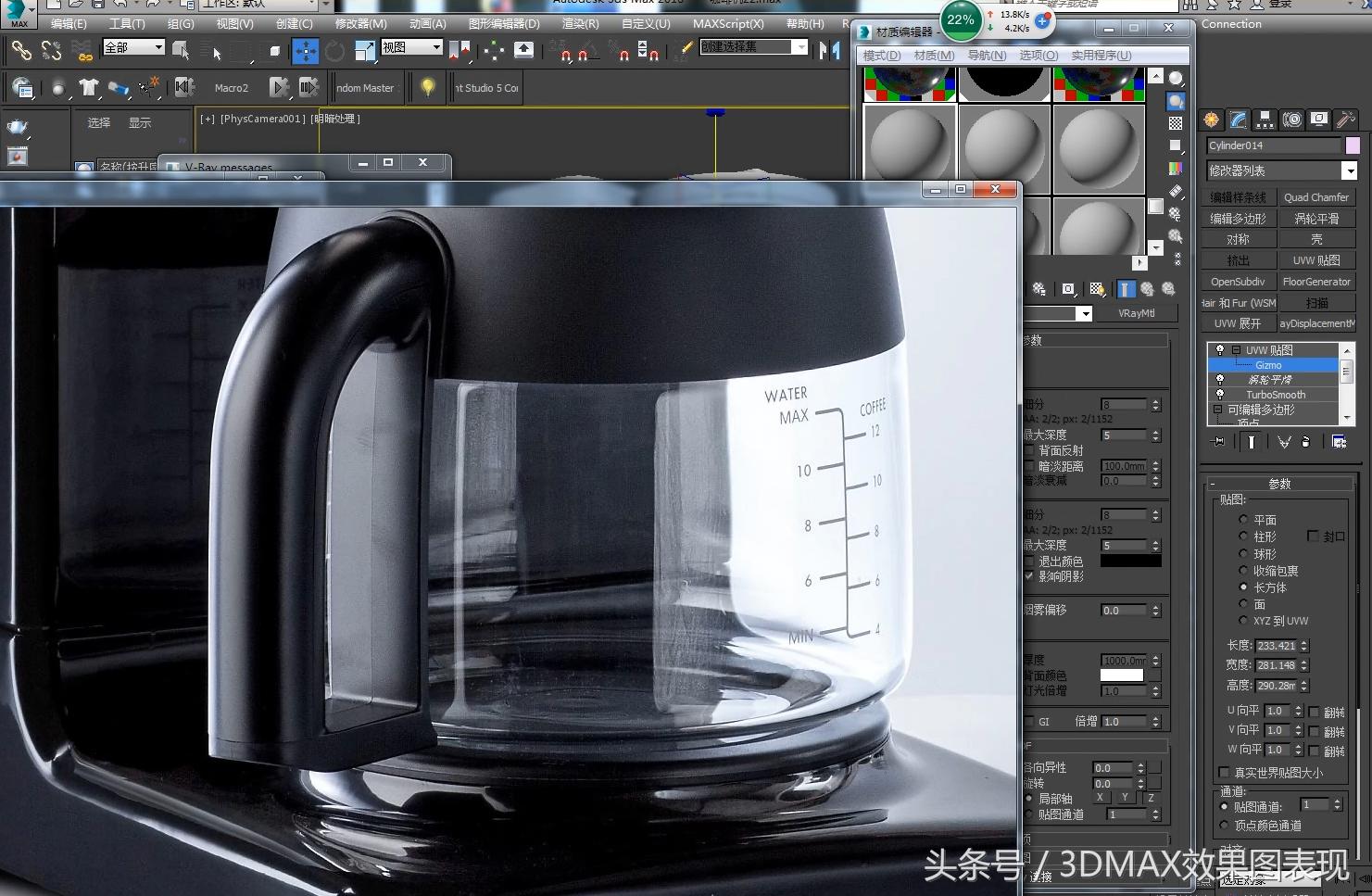The width and height of the screenshot is (1372, 896).
Task: Click the 涡轮平滑 modifier button
Action: [1315, 219]
